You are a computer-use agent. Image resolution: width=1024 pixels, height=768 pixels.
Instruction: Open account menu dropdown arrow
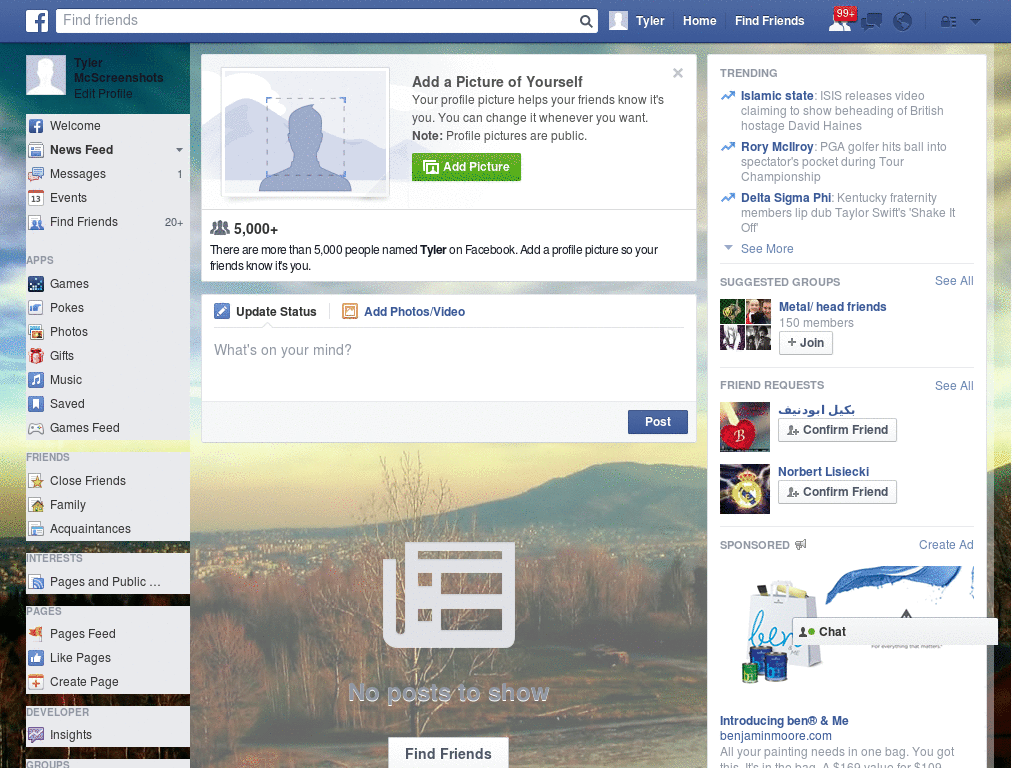[x=976, y=22]
